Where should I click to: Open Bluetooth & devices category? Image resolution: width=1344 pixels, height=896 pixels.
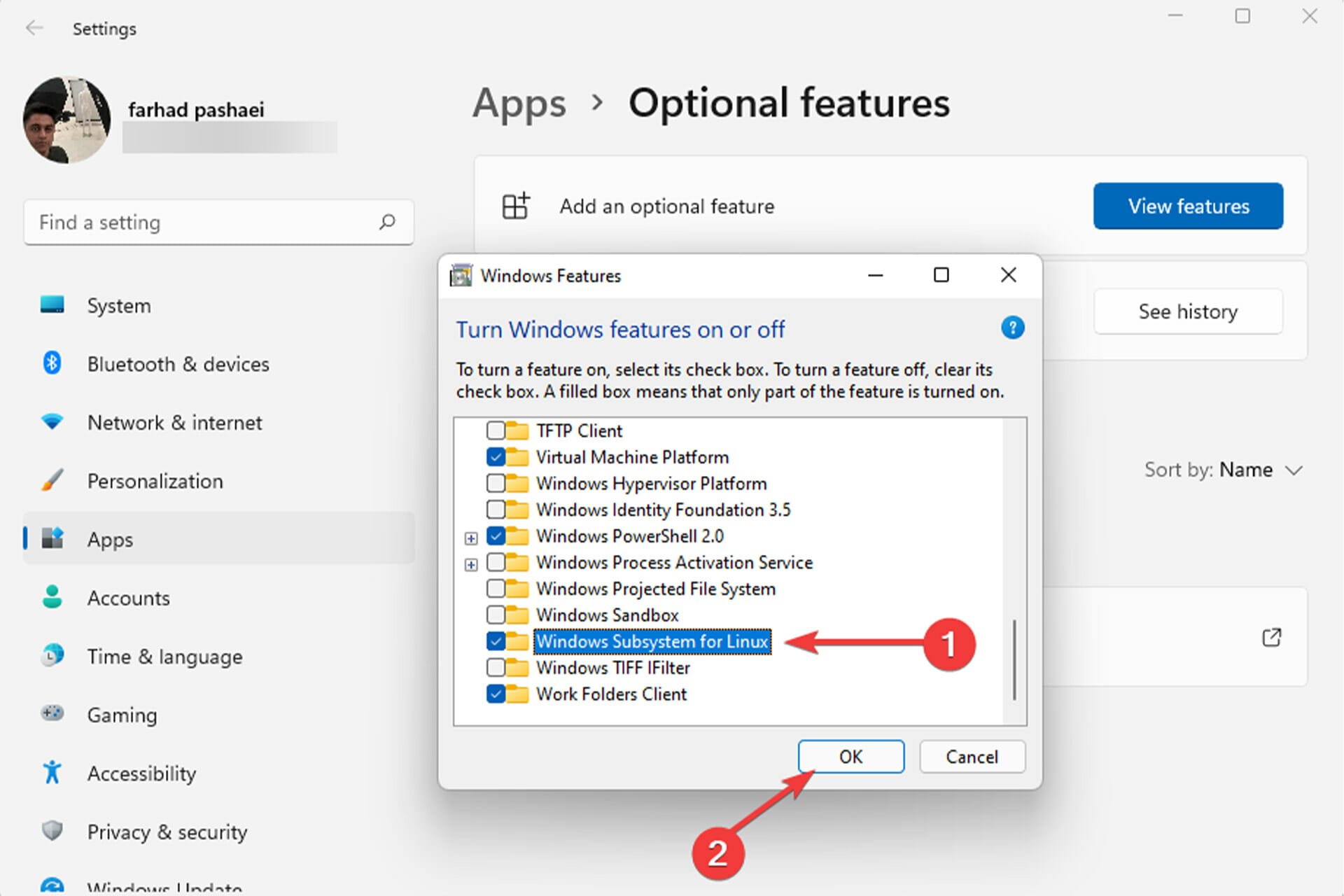pyautogui.click(x=218, y=363)
